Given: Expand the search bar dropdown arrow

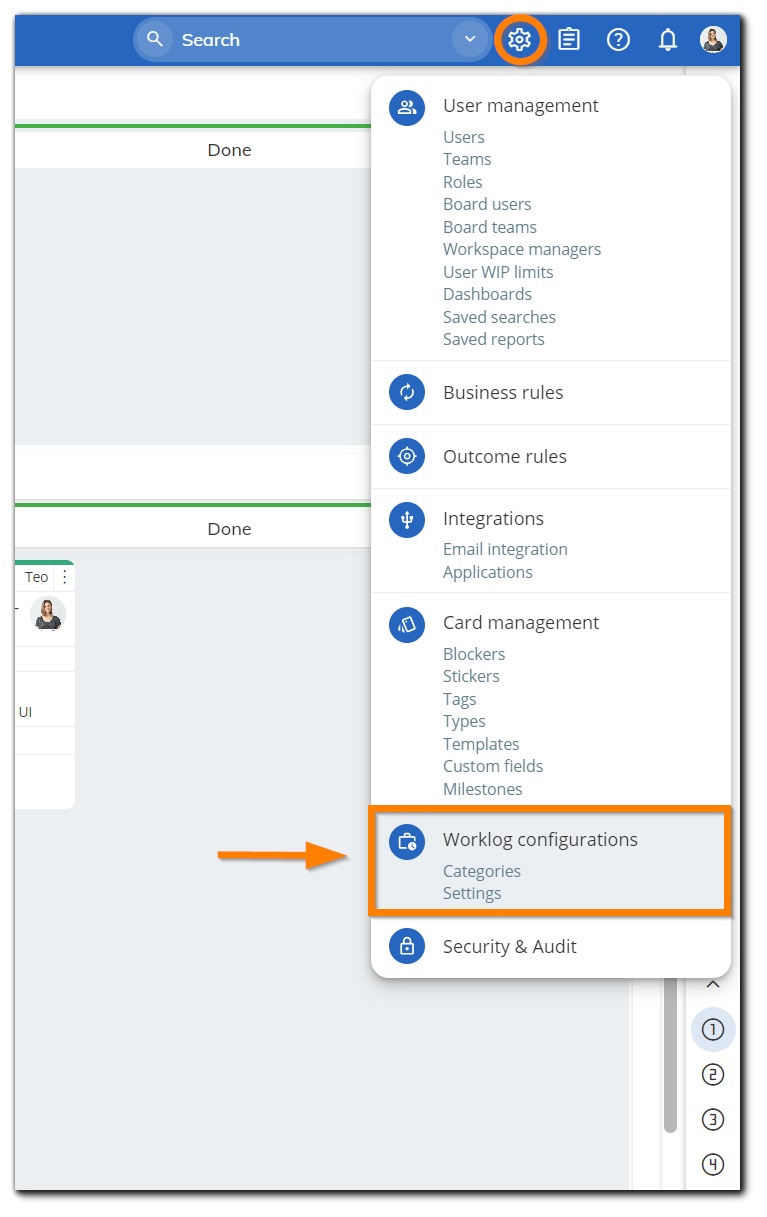Looking at the screenshot, I should click(x=470, y=39).
